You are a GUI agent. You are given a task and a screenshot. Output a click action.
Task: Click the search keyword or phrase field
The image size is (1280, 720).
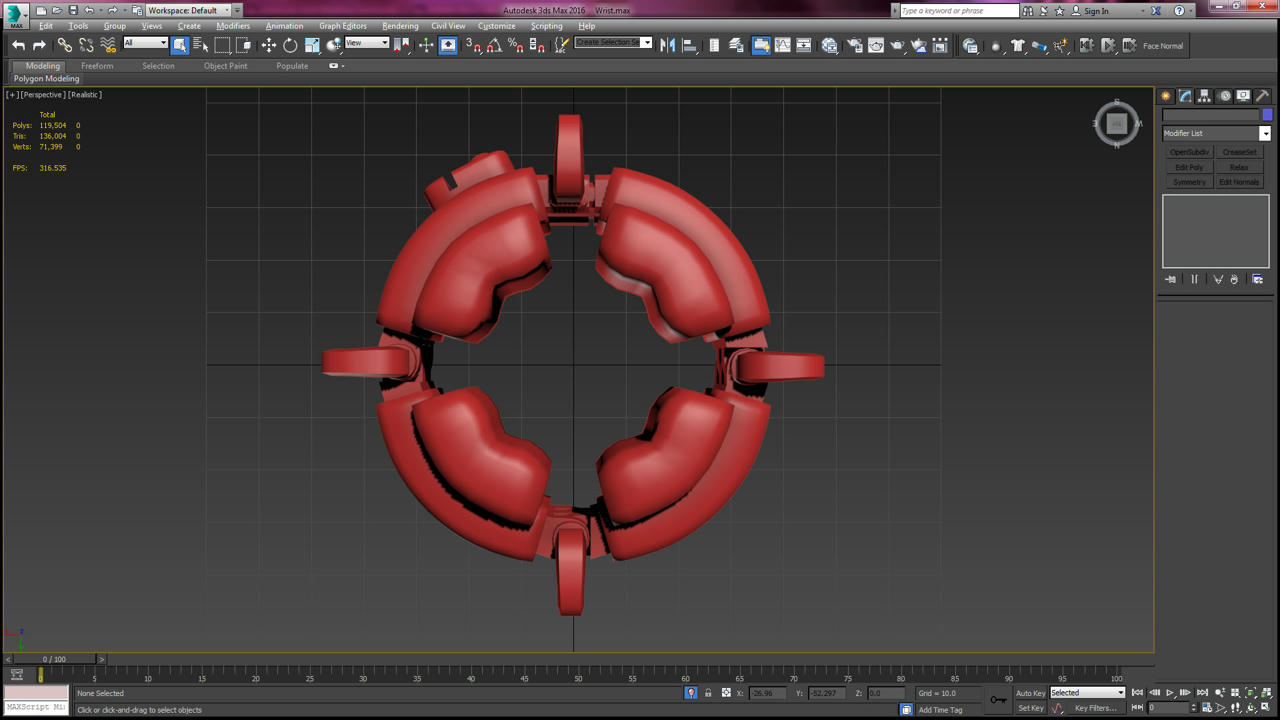[959, 11]
